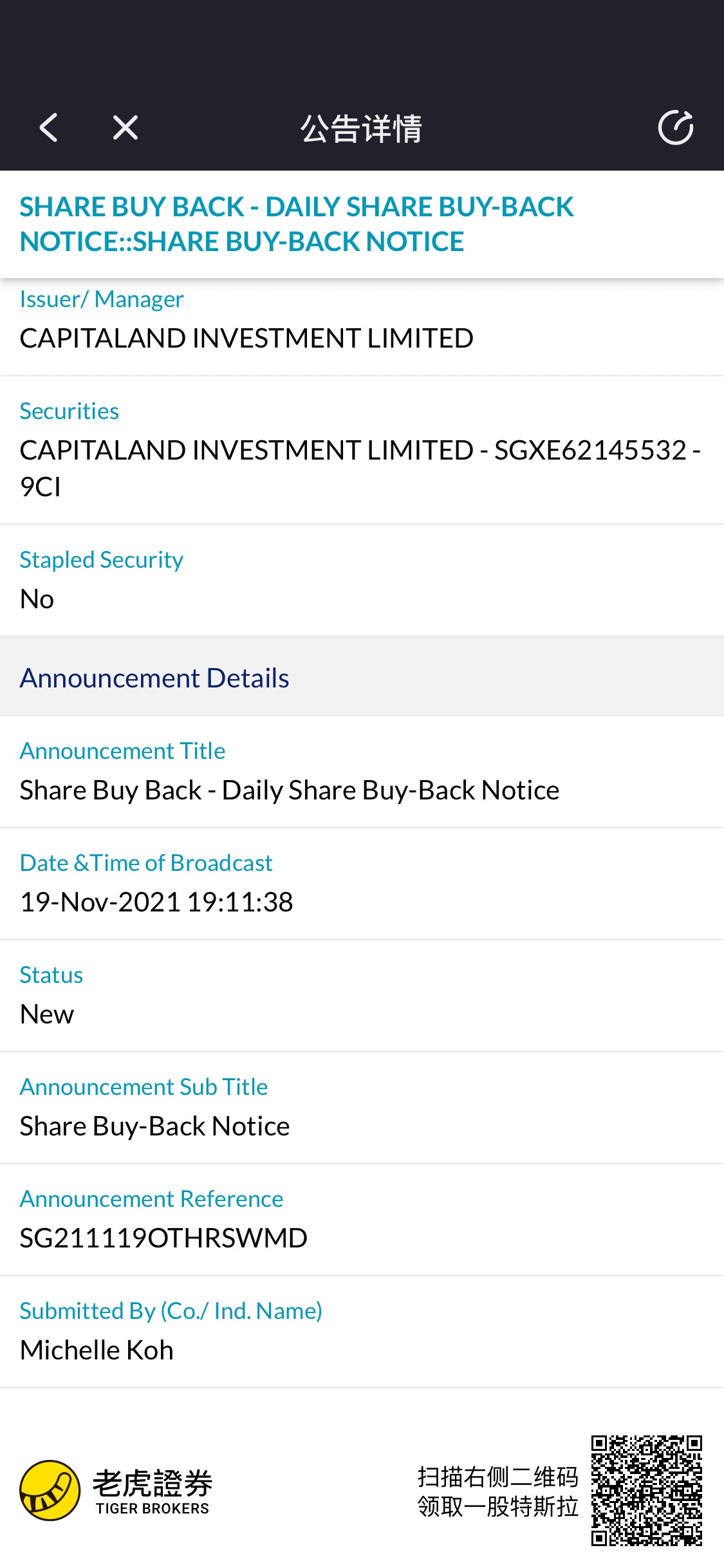Image resolution: width=724 pixels, height=1568 pixels.
Task: Close the announcement page with X icon
Action: click(125, 127)
